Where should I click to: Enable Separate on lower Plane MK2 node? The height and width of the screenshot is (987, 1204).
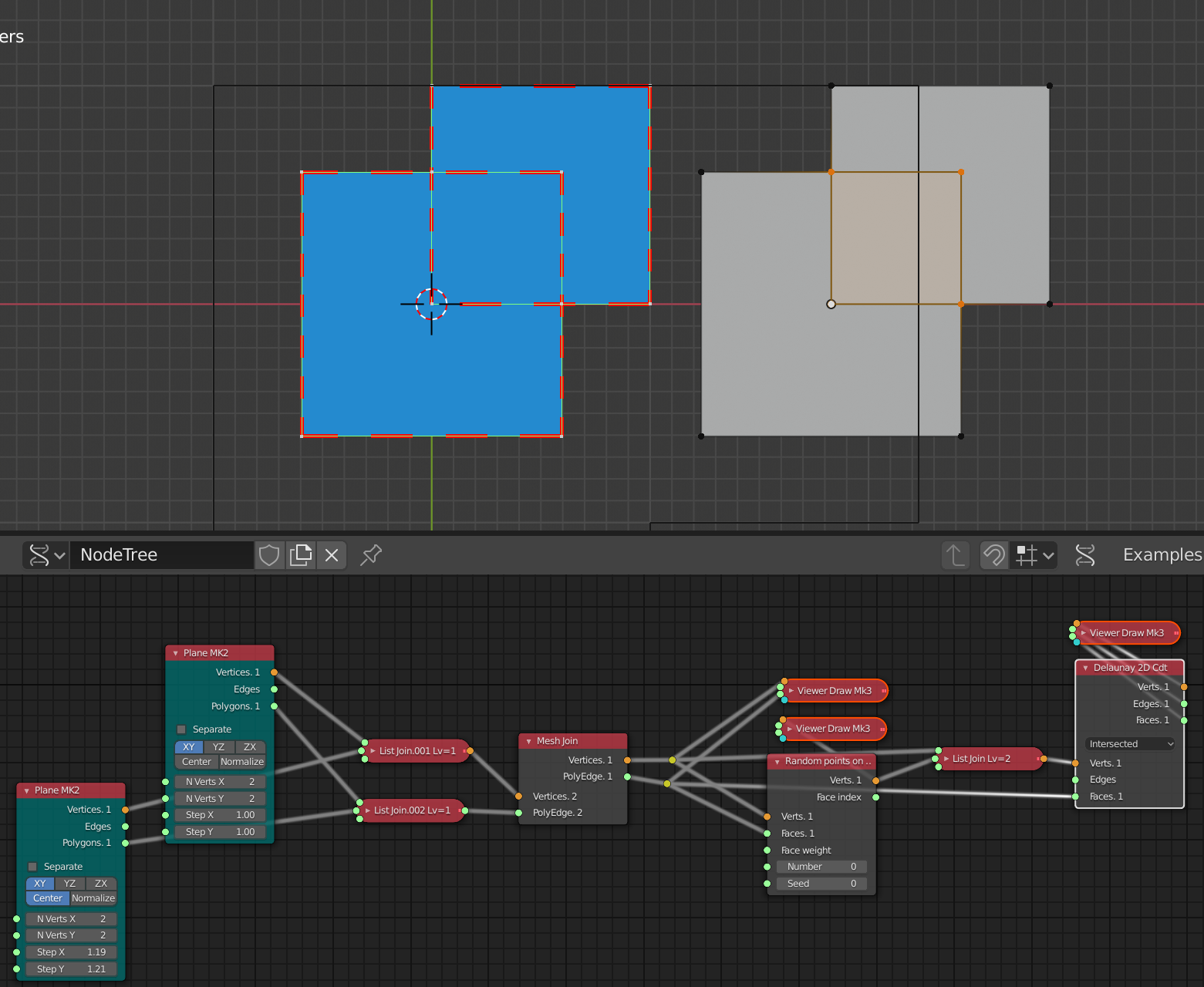click(32, 867)
